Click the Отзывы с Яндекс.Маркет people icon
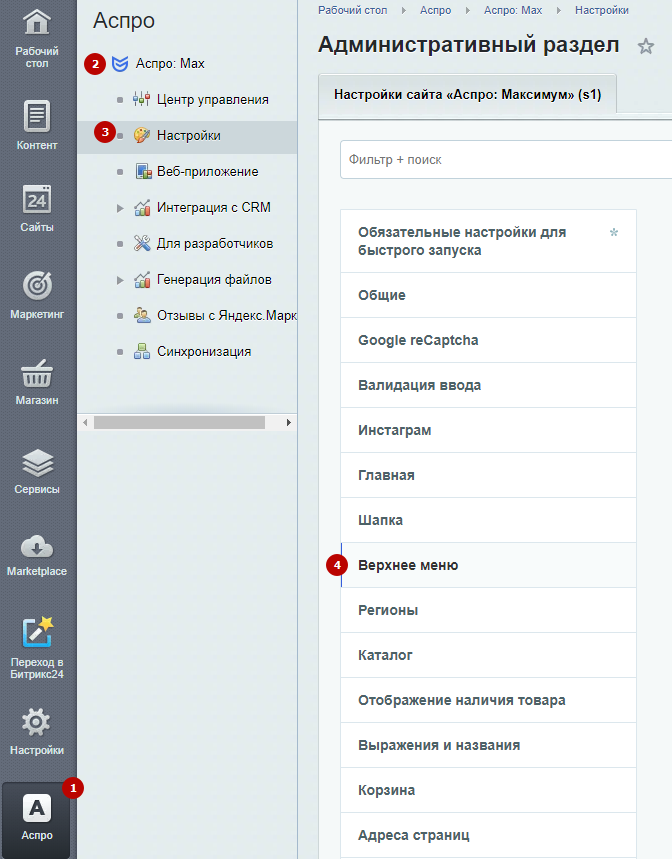 pyautogui.click(x=142, y=316)
